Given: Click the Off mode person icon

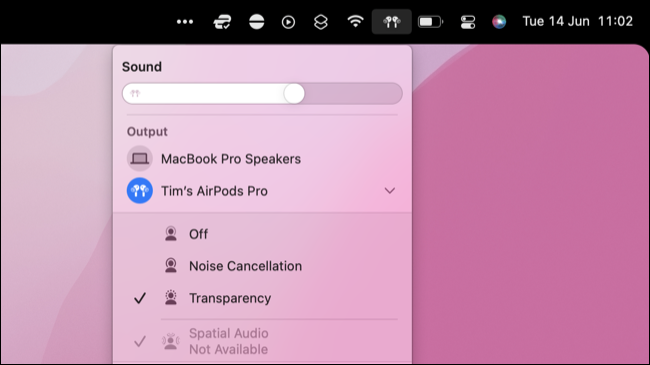Looking at the screenshot, I should point(171,234).
